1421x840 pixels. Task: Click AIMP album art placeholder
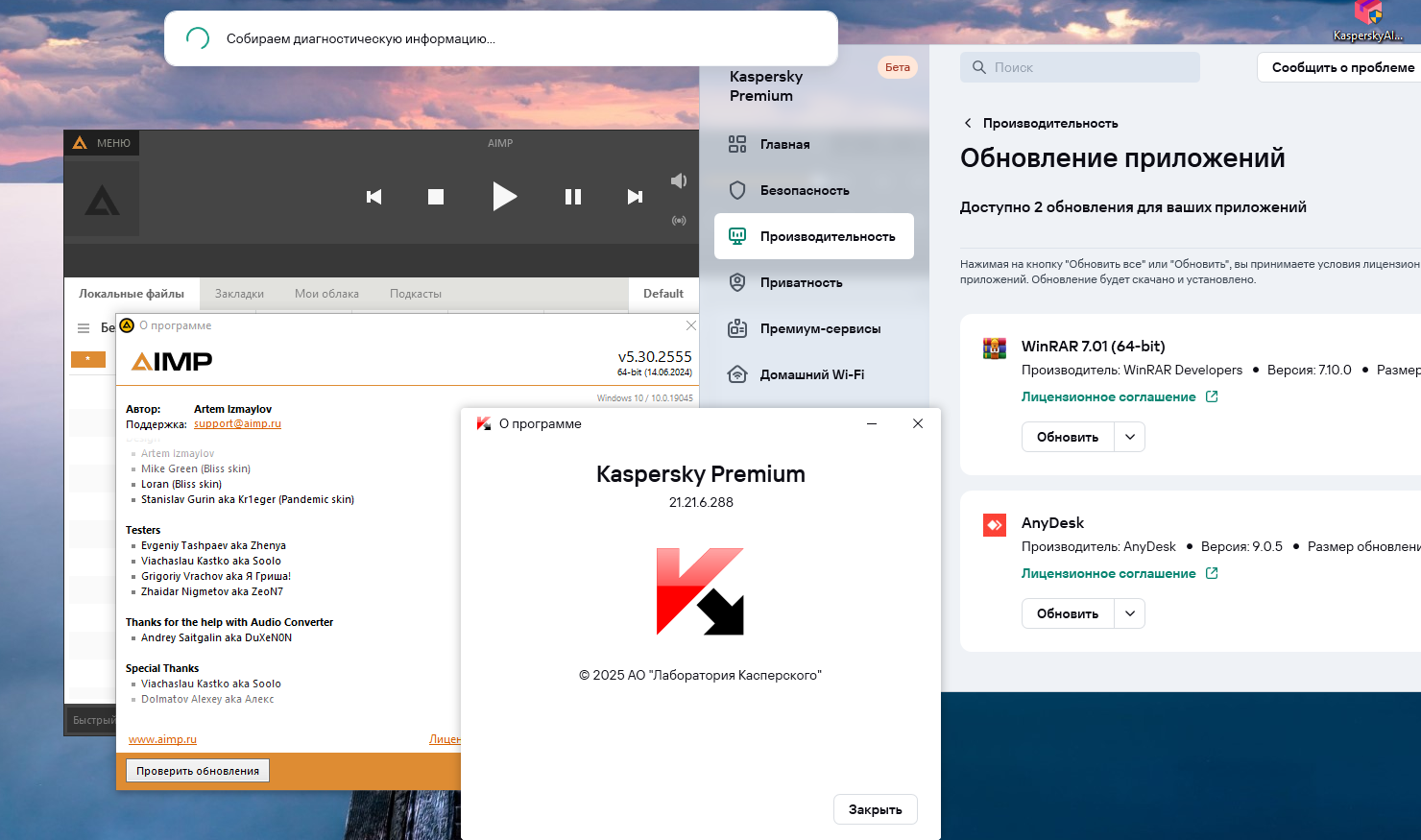[102, 200]
